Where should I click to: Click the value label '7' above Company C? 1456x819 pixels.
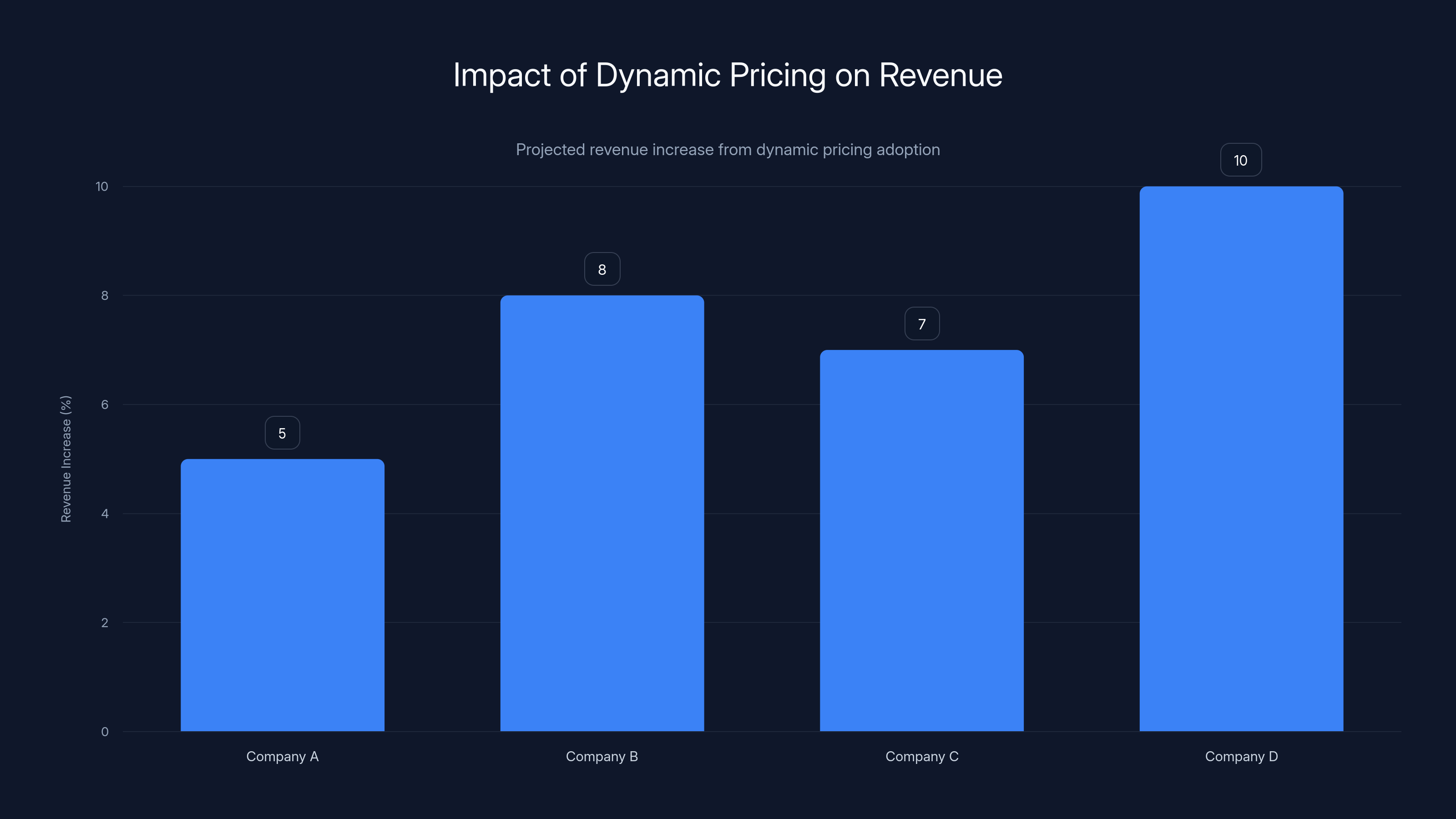(x=922, y=324)
